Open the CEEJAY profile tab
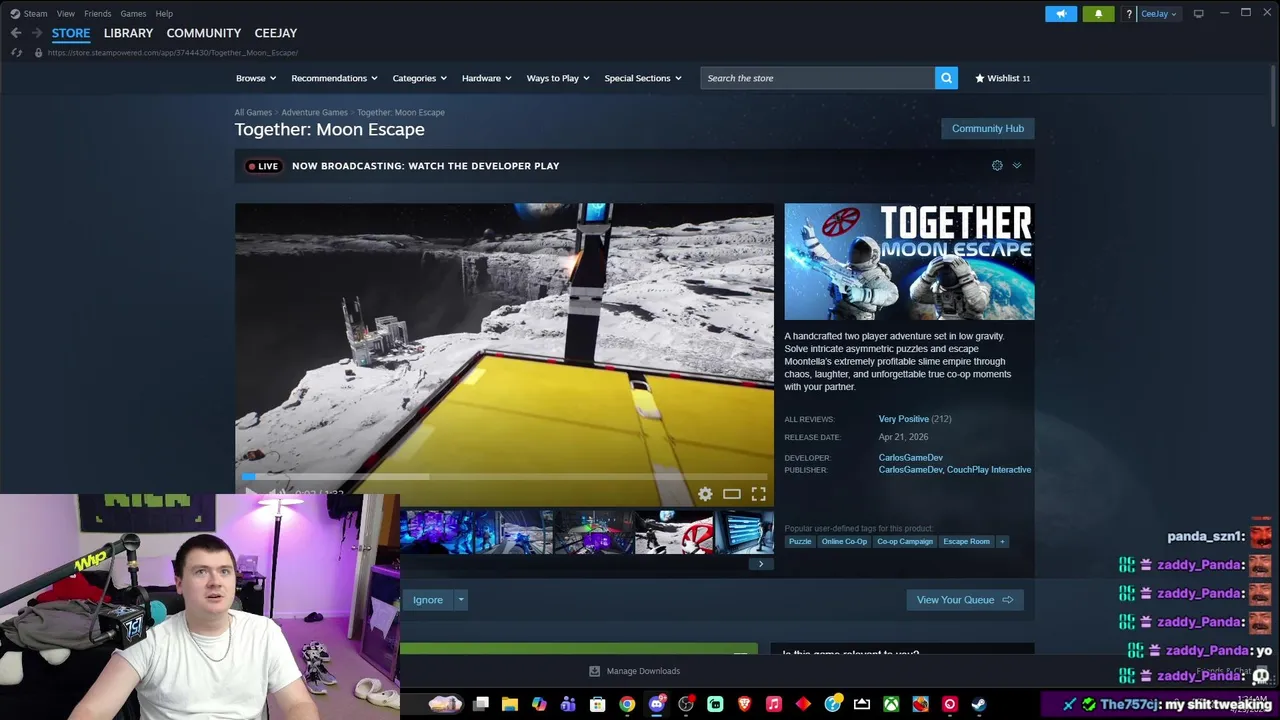This screenshot has width=1280, height=720. point(276,33)
